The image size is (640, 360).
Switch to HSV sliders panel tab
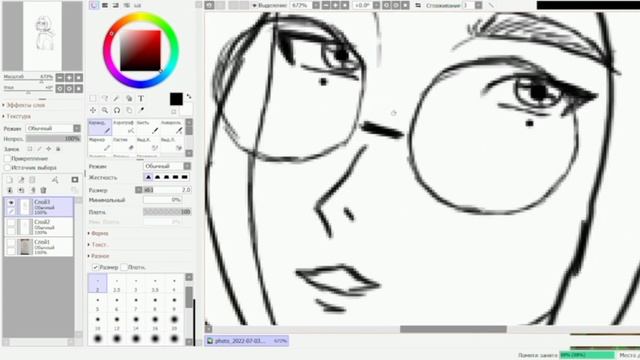point(116,5)
